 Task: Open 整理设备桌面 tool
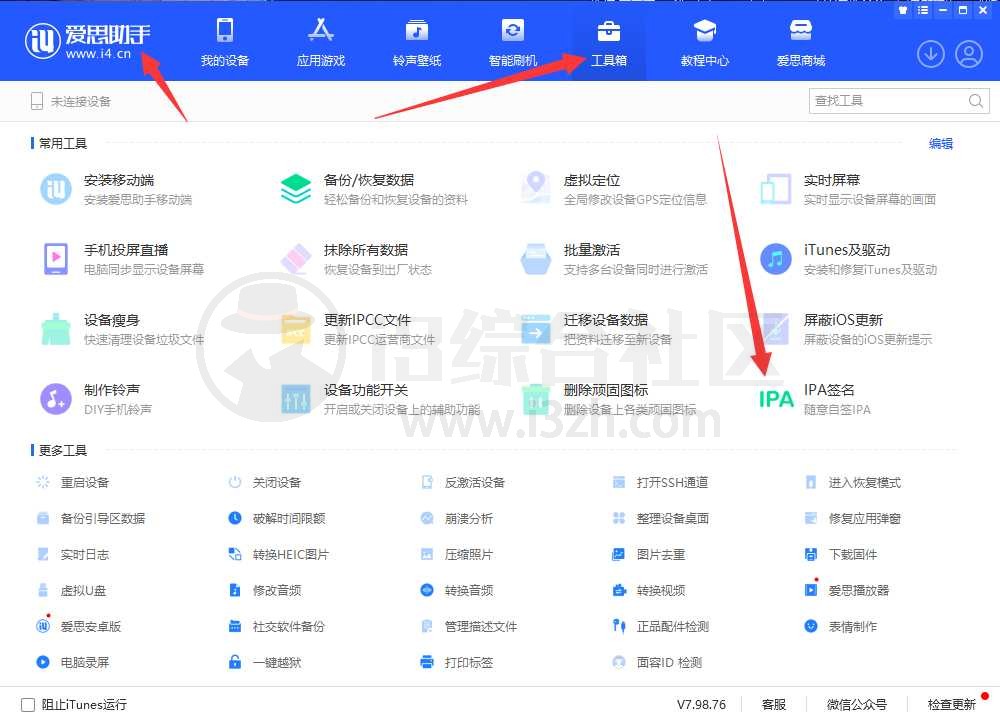point(661,518)
